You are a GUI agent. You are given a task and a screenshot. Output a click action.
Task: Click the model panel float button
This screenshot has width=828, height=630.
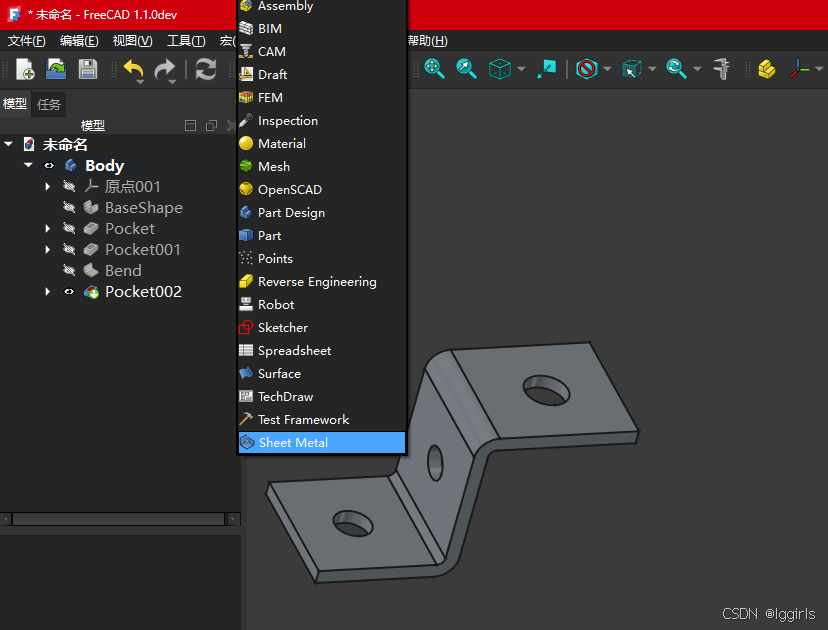pos(211,125)
